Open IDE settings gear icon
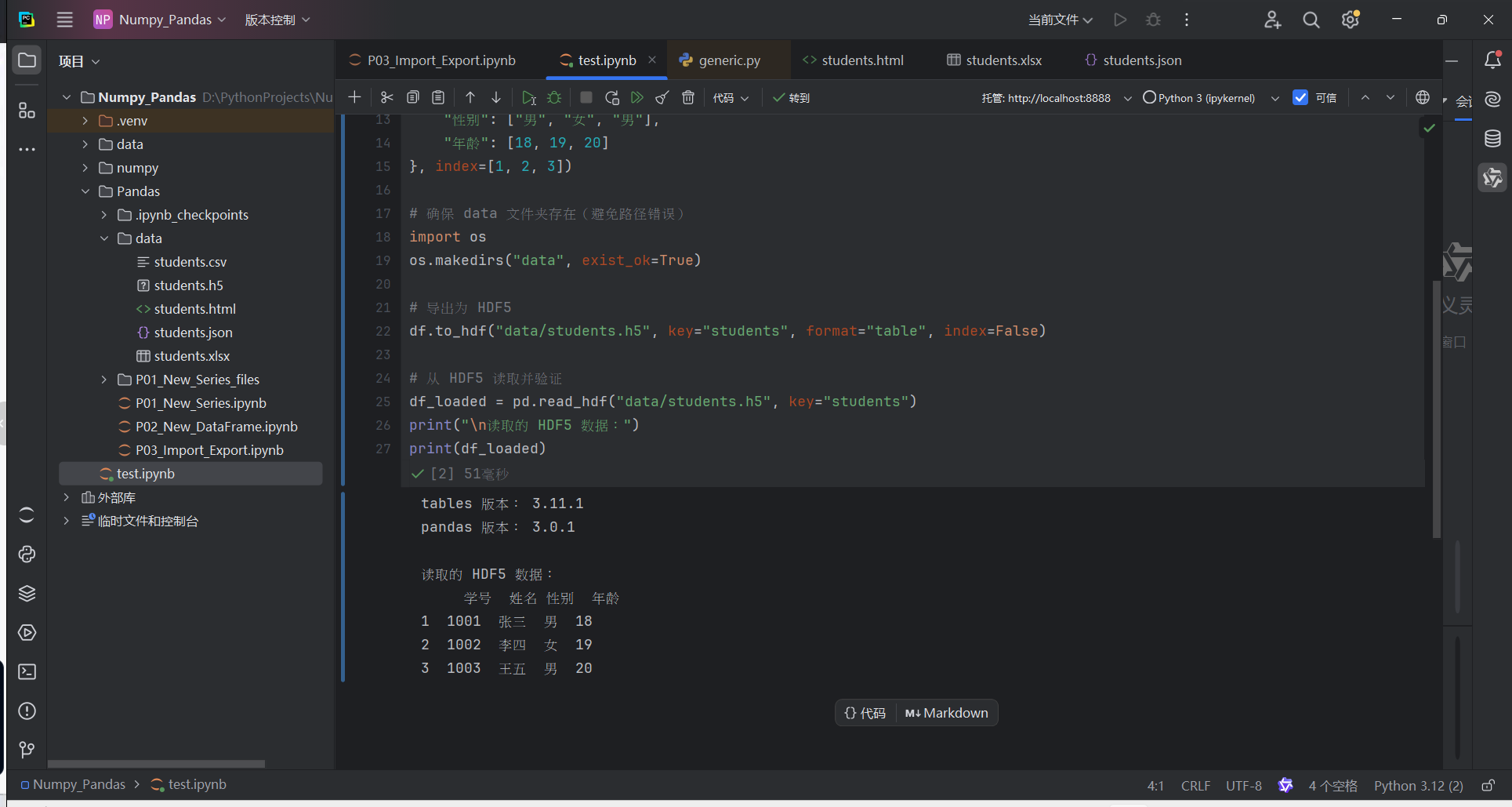 tap(1351, 20)
